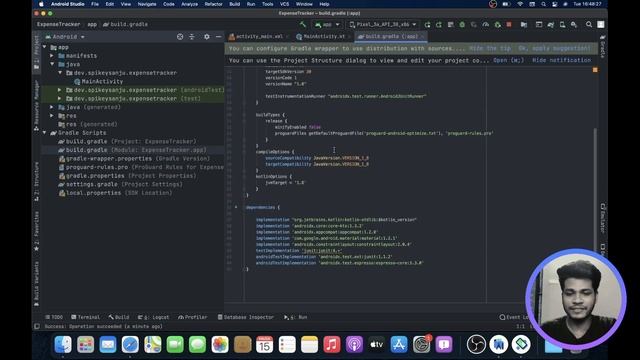Open the app run configuration dropdown
640x360 pixels.
pyautogui.click(x=327, y=24)
